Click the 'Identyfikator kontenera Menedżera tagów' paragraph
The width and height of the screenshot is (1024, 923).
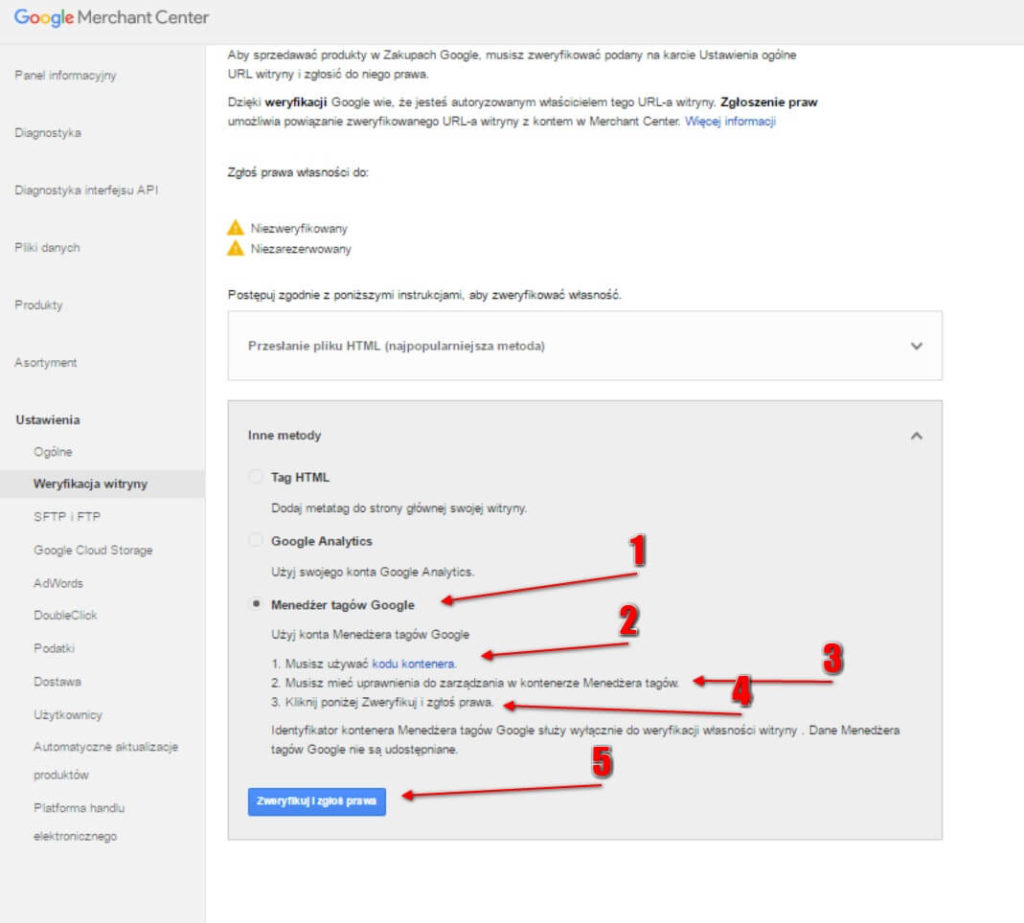pos(586,739)
